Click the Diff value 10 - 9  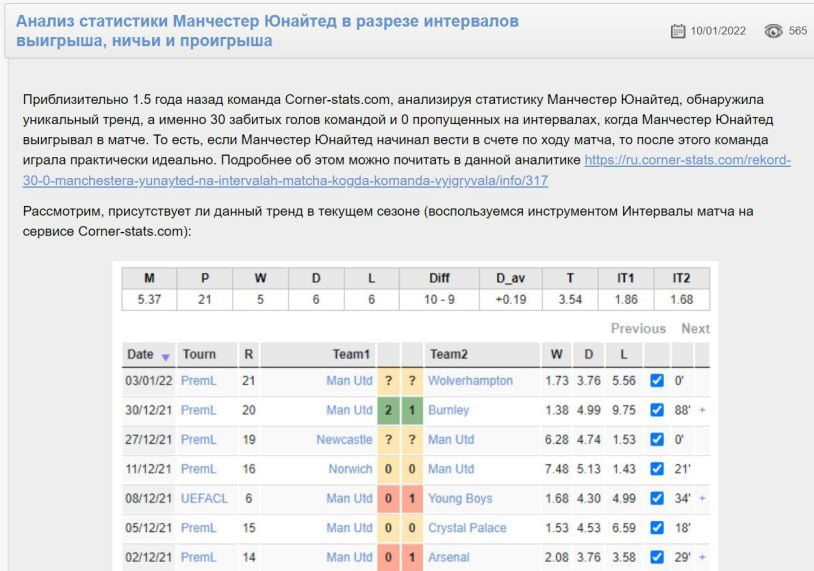pos(439,300)
